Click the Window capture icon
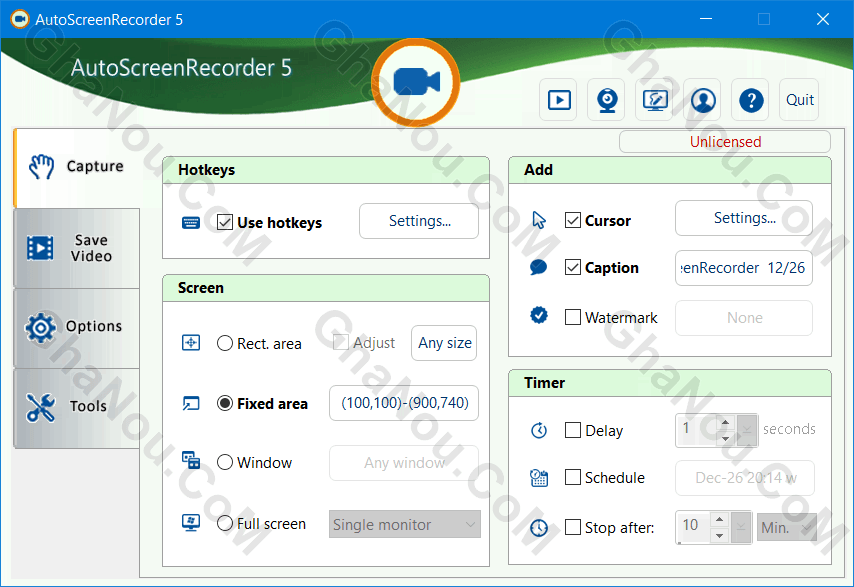The height and width of the screenshot is (587, 854). [x=191, y=461]
